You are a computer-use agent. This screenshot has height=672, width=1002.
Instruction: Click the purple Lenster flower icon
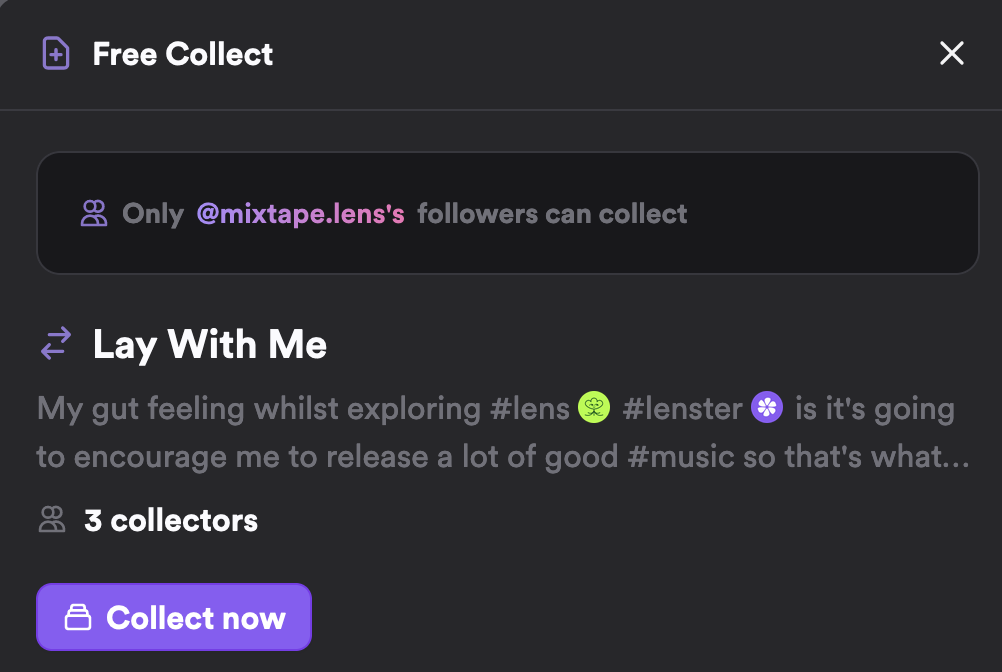click(767, 407)
